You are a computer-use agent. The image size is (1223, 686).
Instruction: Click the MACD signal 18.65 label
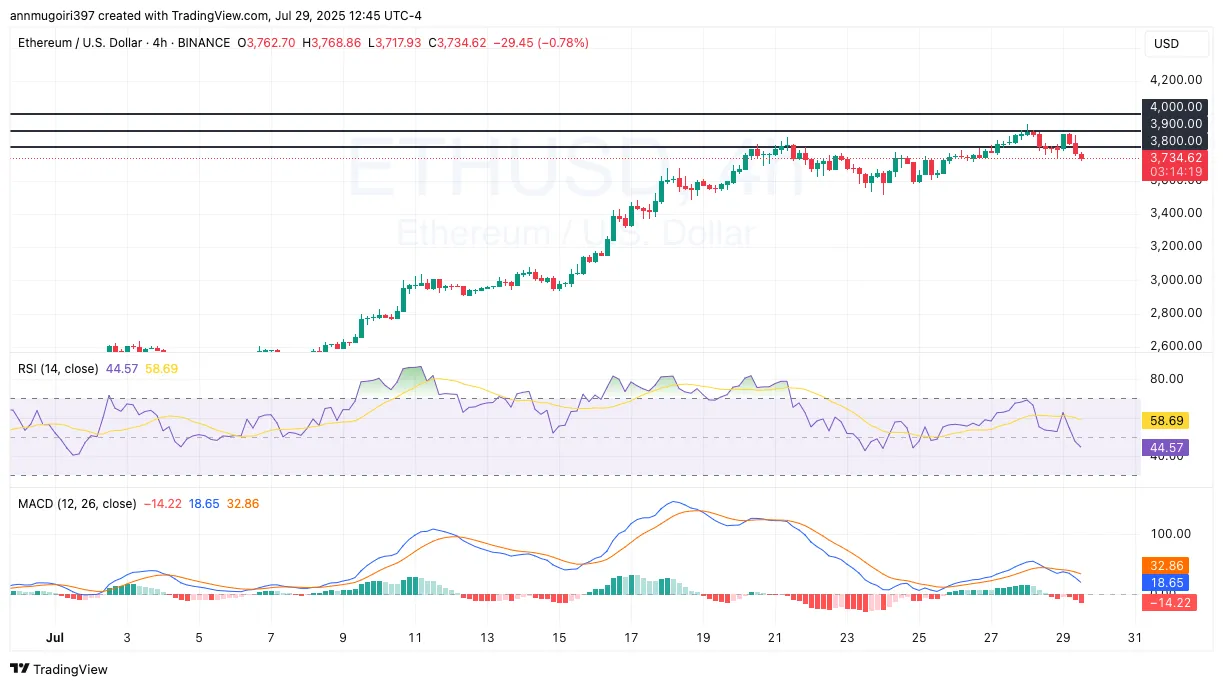[x=1166, y=584]
